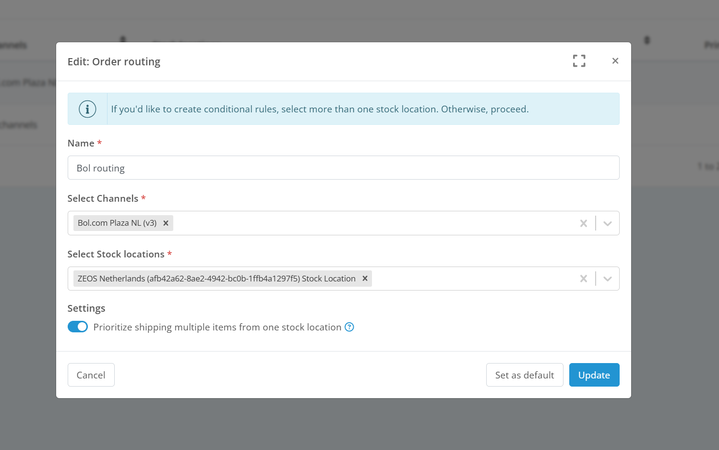Toggle prioritize shipping from one stock location
719x450 pixels.
coord(77,327)
